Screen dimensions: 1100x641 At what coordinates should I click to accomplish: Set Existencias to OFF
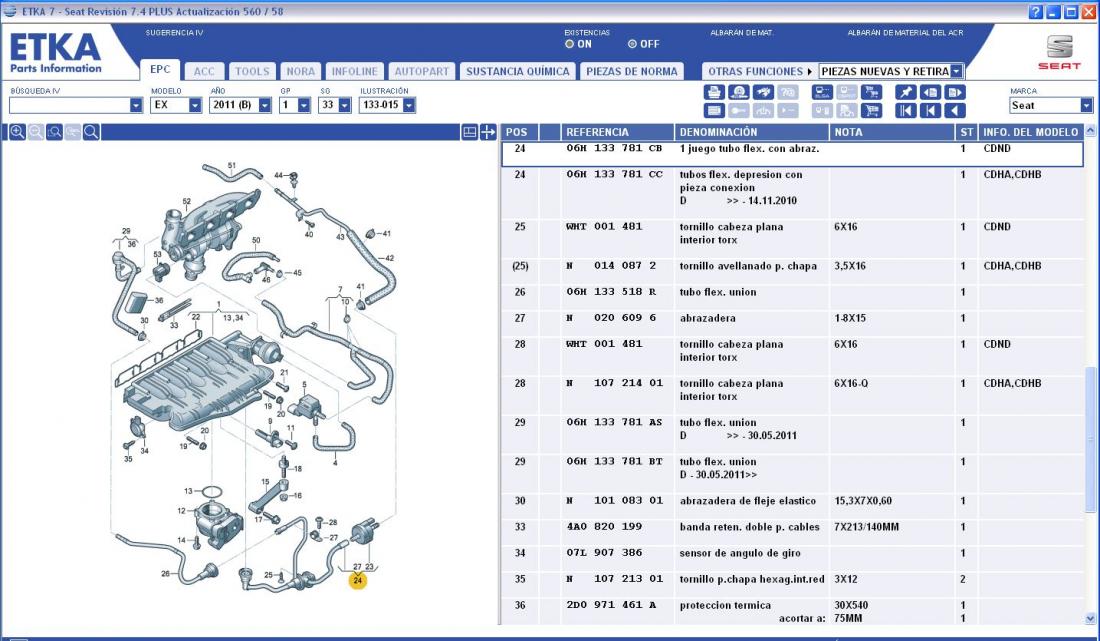tap(632, 44)
